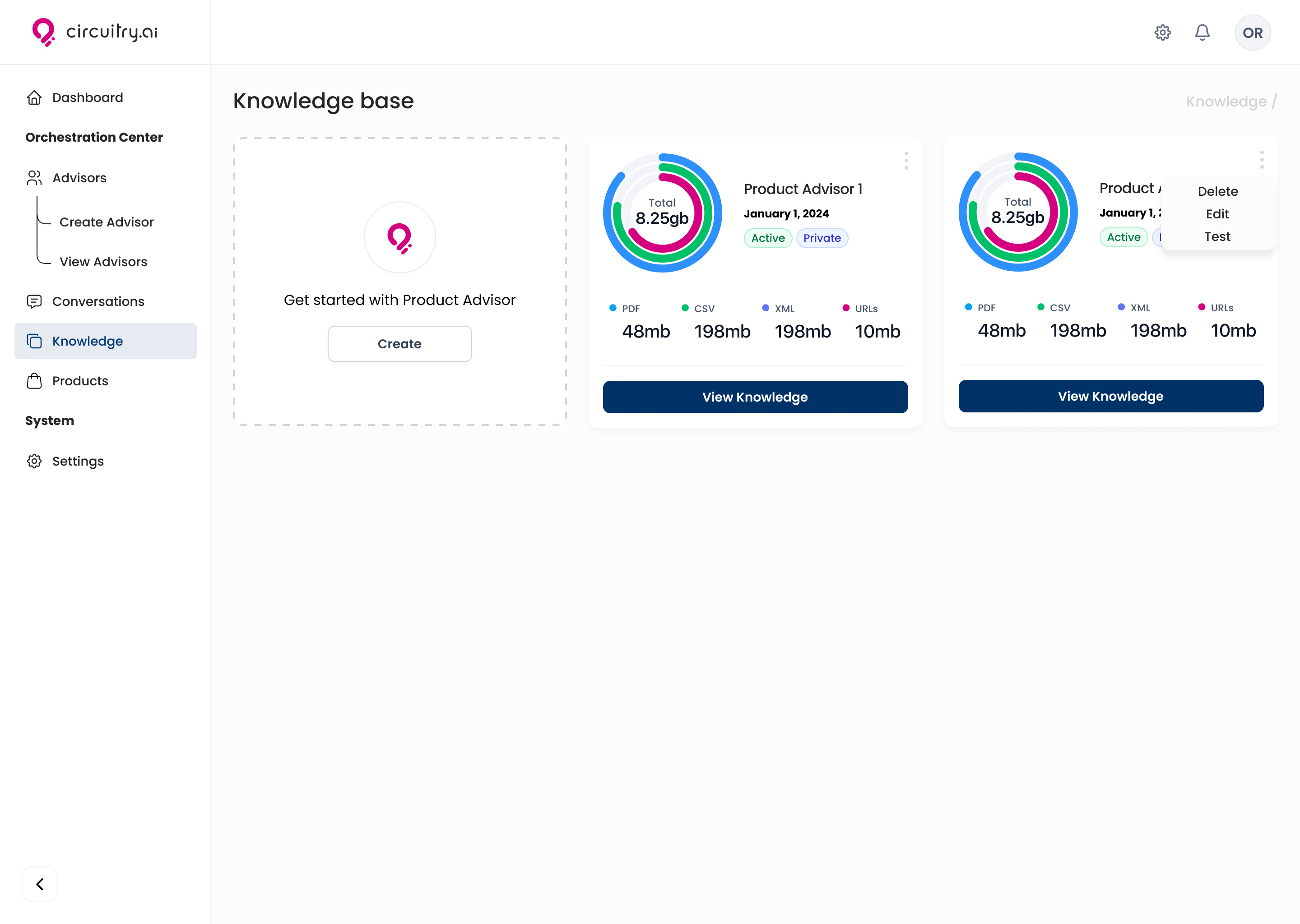
Task: Open Products via the bag icon
Action: point(34,381)
